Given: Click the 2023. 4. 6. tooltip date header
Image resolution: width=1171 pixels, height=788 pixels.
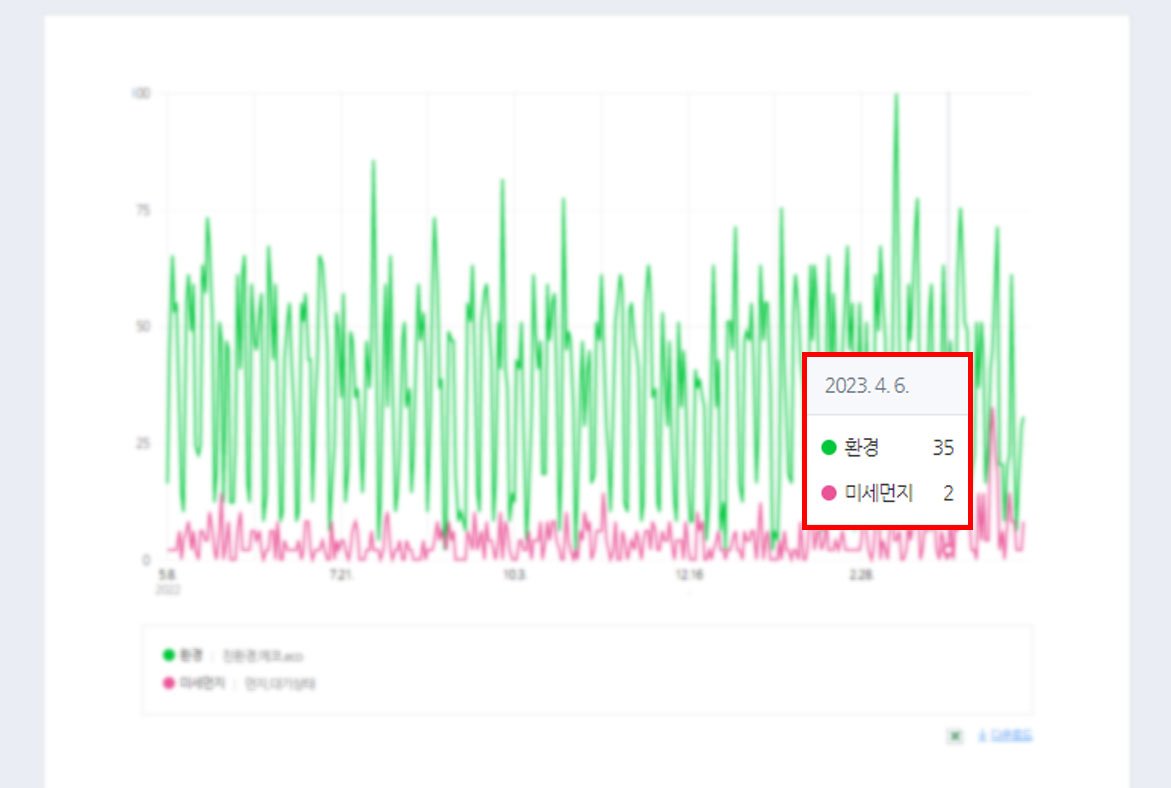Looking at the screenshot, I should pyautogui.click(x=866, y=386).
